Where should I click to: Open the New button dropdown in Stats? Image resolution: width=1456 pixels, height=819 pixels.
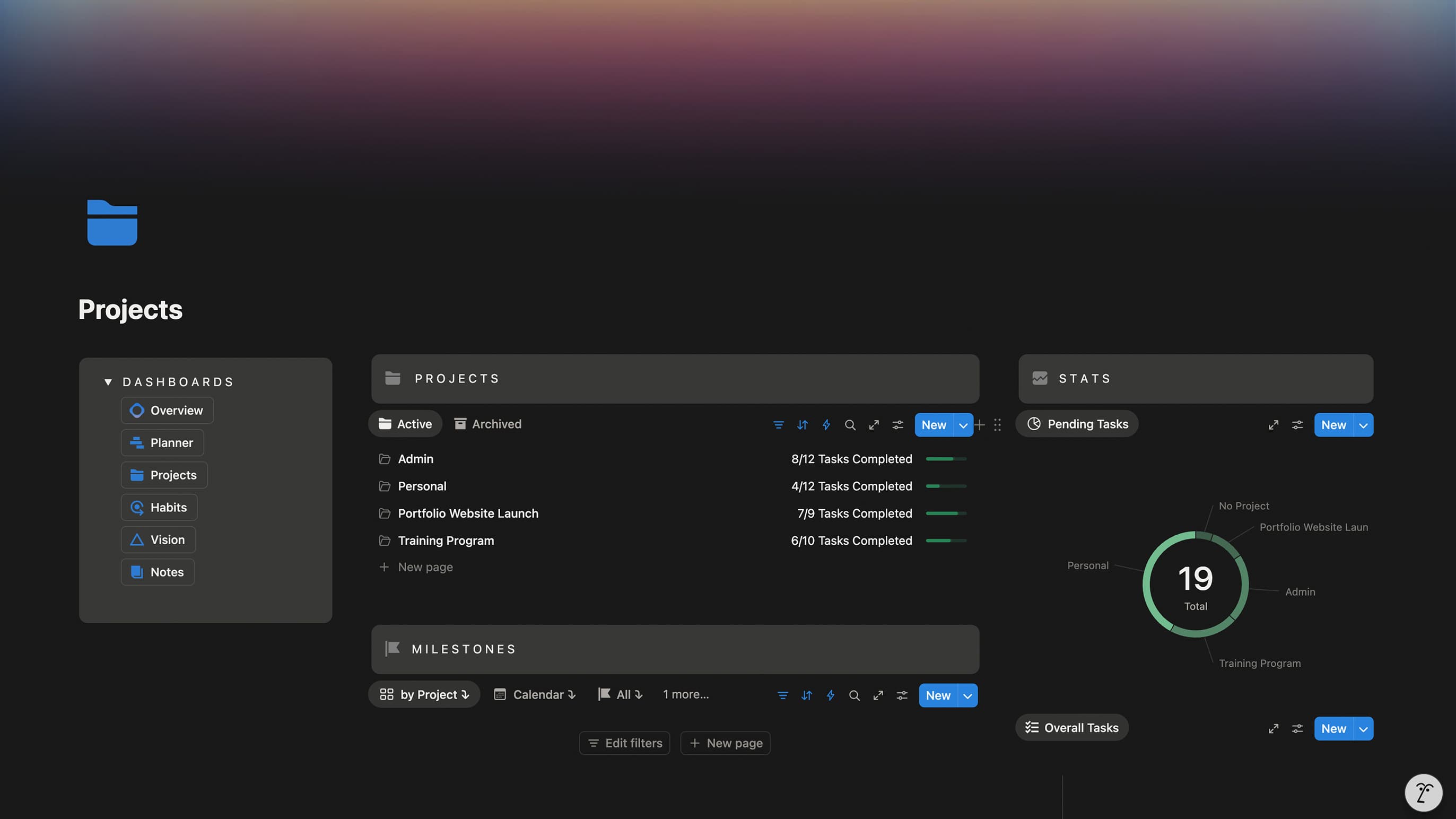1363,424
